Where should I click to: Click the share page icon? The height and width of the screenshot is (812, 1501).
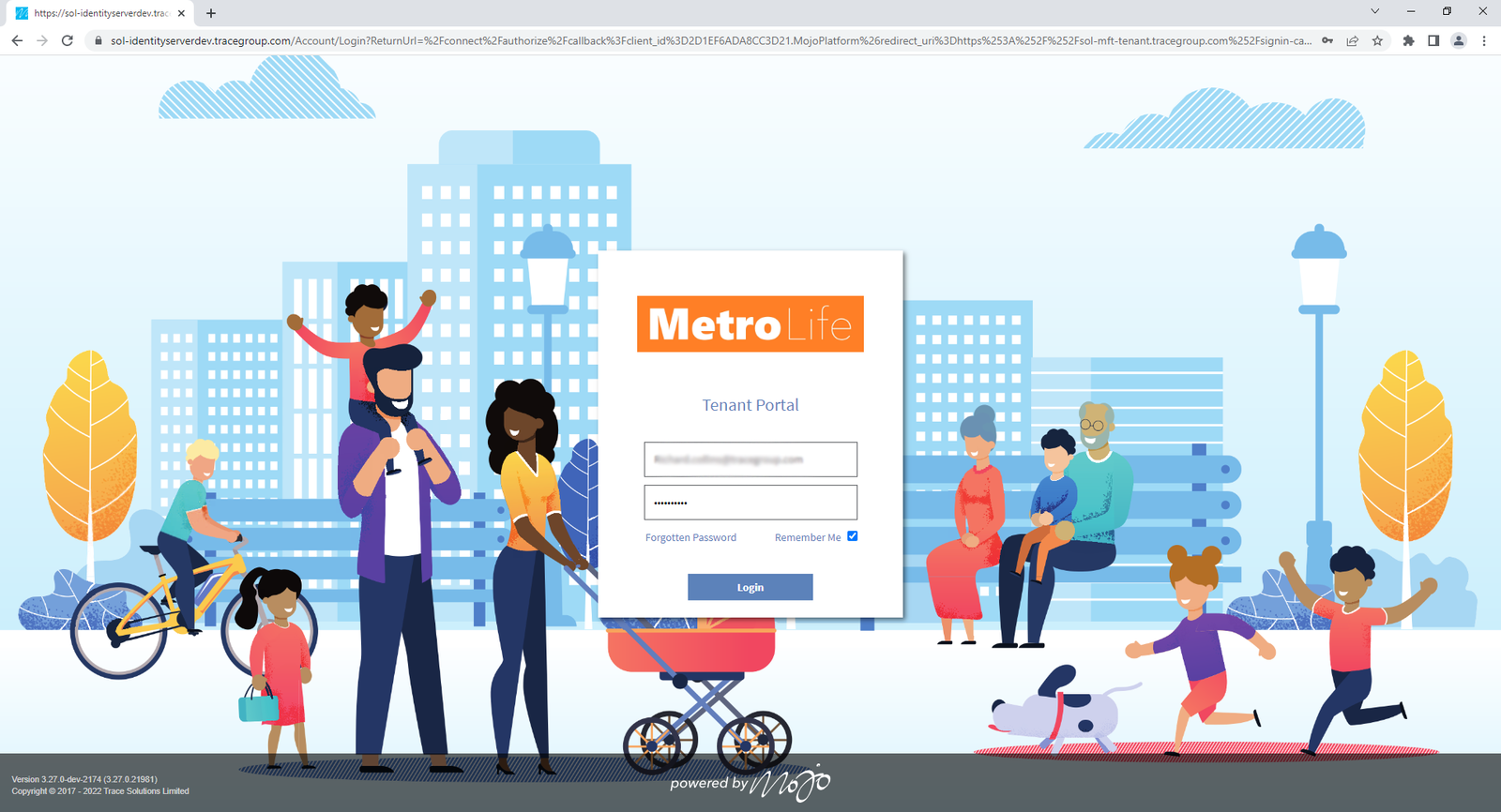[1352, 40]
